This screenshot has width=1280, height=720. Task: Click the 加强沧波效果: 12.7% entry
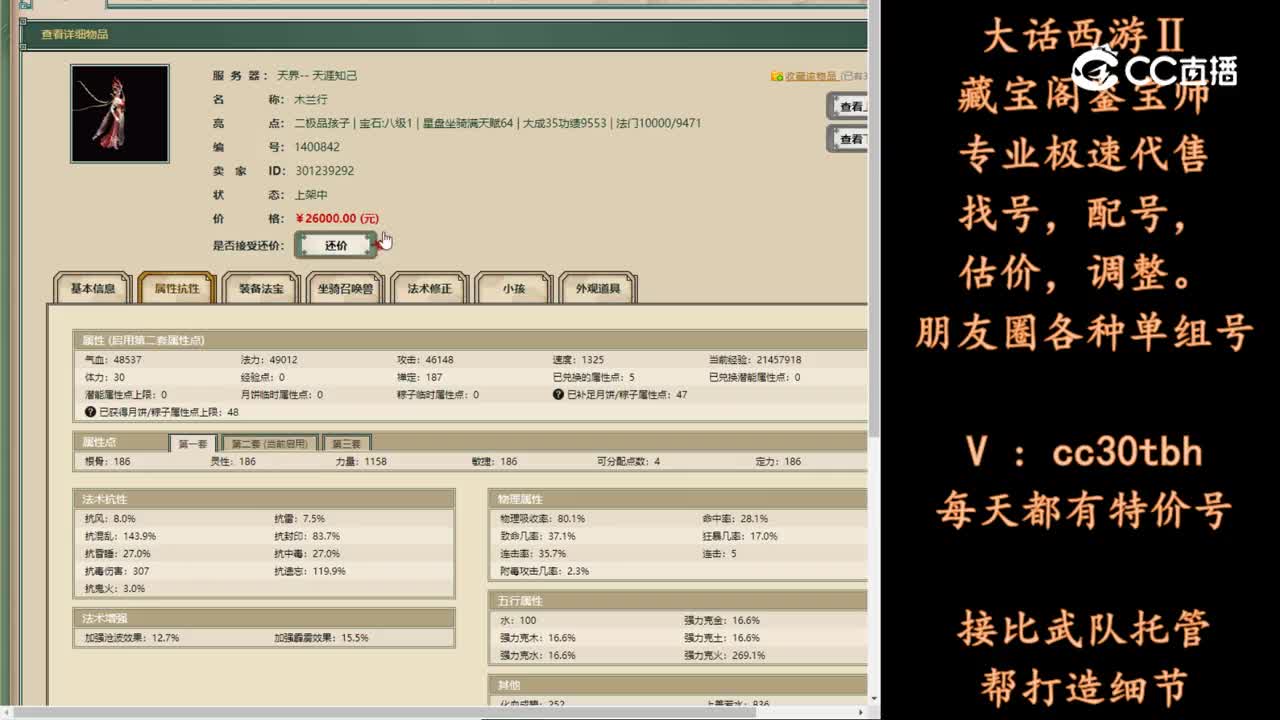pyautogui.click(x=132, y=638)
